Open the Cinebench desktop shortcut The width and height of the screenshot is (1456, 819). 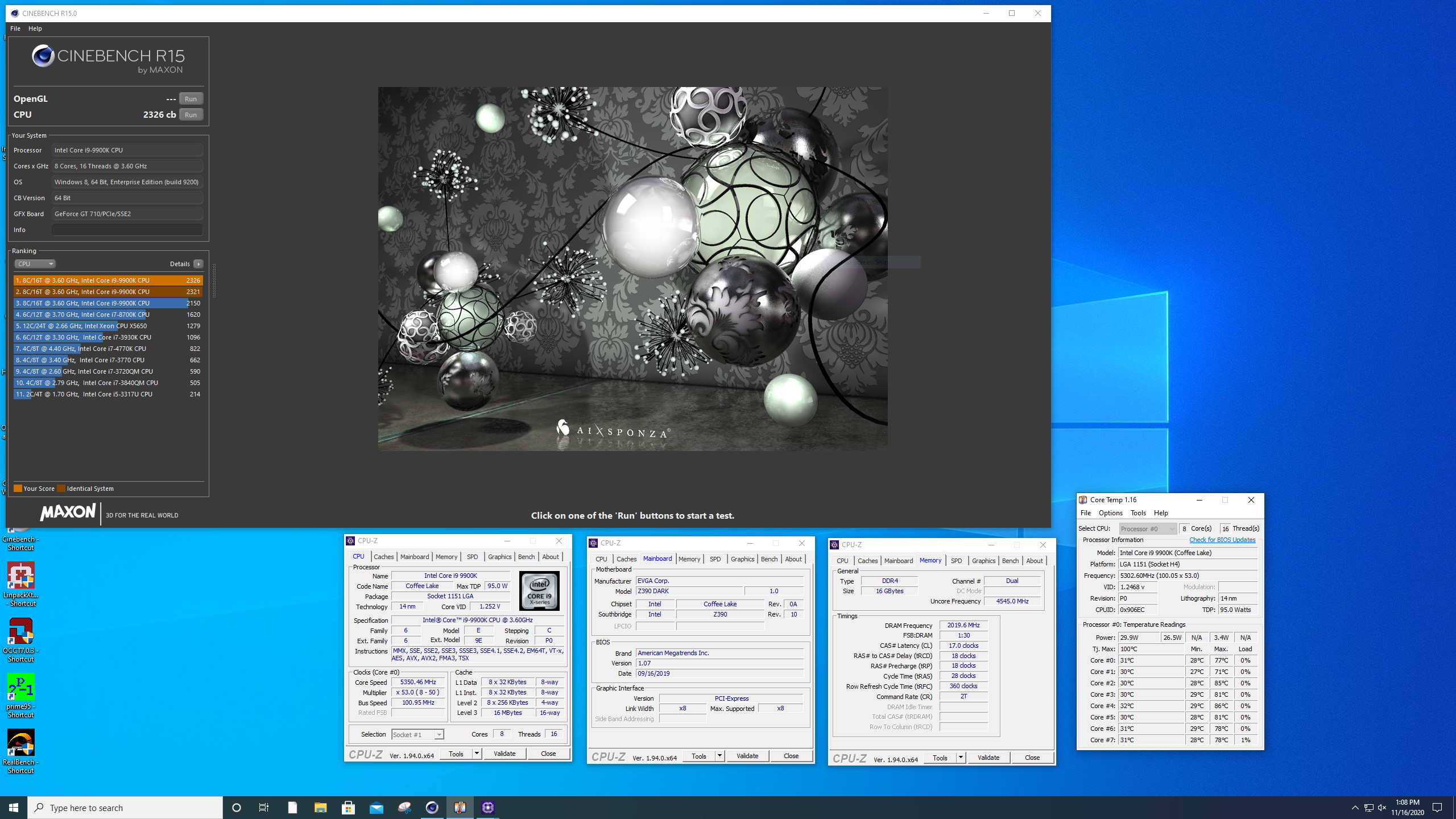click(20, 537)
